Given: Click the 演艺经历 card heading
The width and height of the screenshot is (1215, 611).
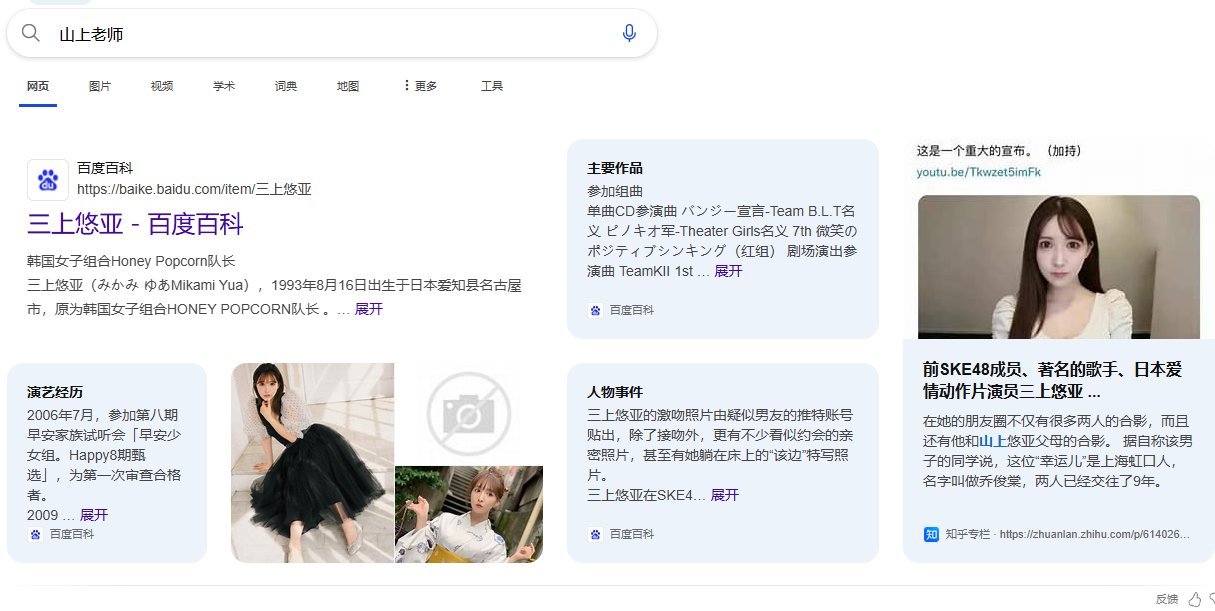Looking at the screenshot, I should (55, 392).
